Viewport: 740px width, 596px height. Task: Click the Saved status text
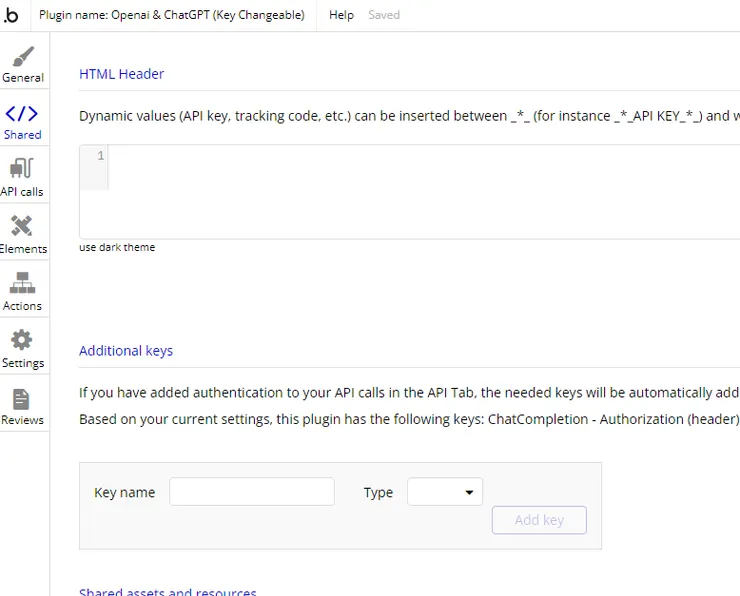[x=384, y=15]
